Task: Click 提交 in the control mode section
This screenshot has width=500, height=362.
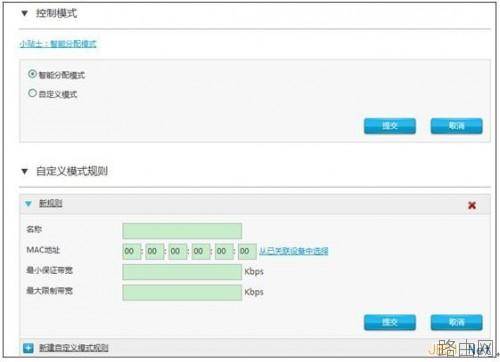Action: (x=390, y=126)
